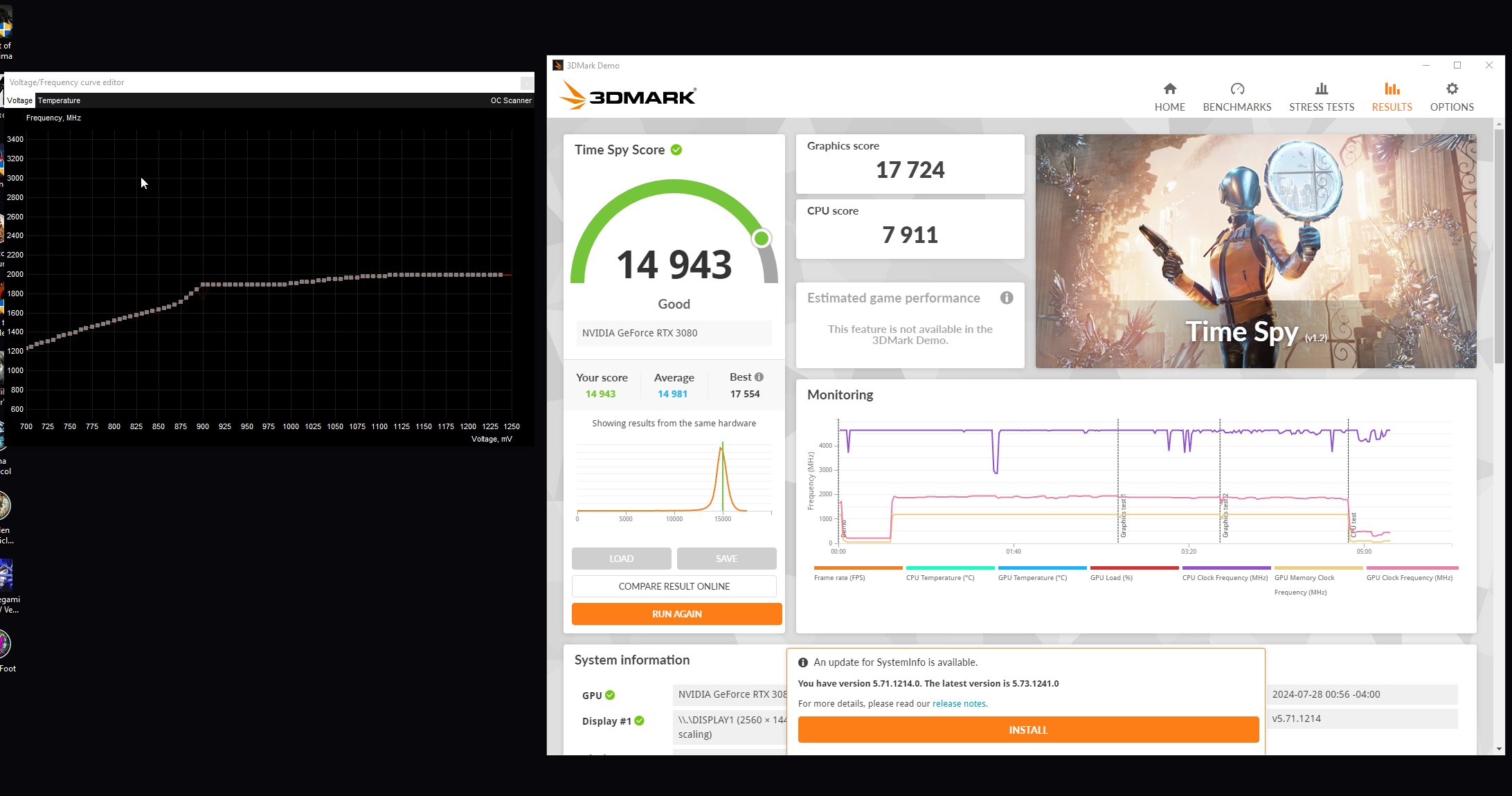1512x796 pixels.
Task: Toggle GPU Load (%) legend item
Action: tap(1133, 574)
